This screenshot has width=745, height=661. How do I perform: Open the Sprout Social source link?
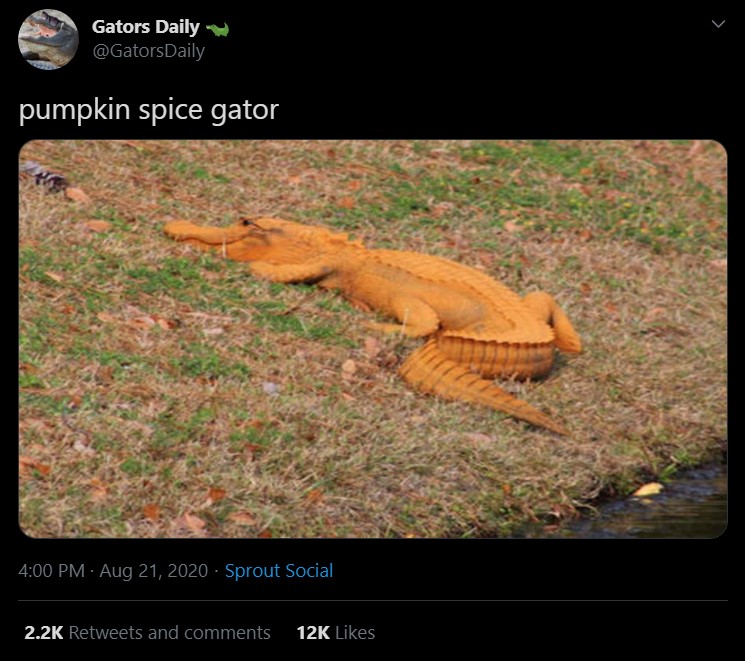click(x=279, y=571)
